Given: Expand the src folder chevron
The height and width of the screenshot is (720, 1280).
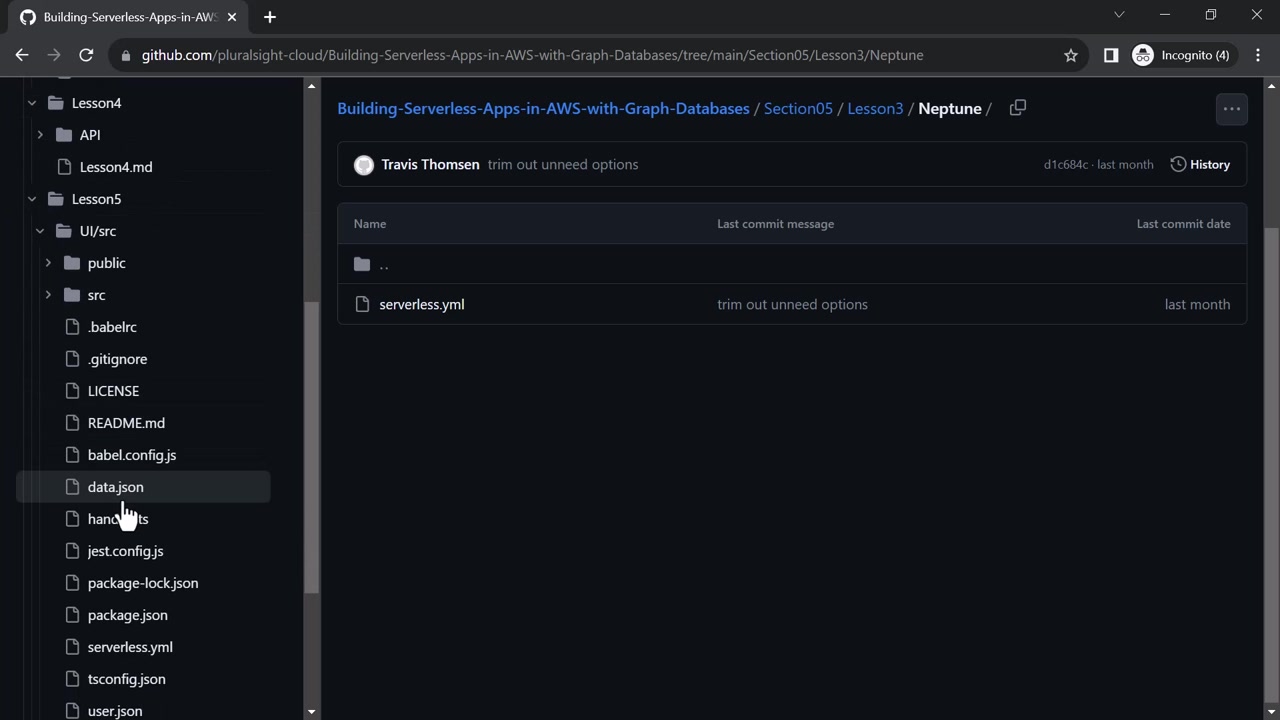Looking at the screenshot, I should 48,295.
